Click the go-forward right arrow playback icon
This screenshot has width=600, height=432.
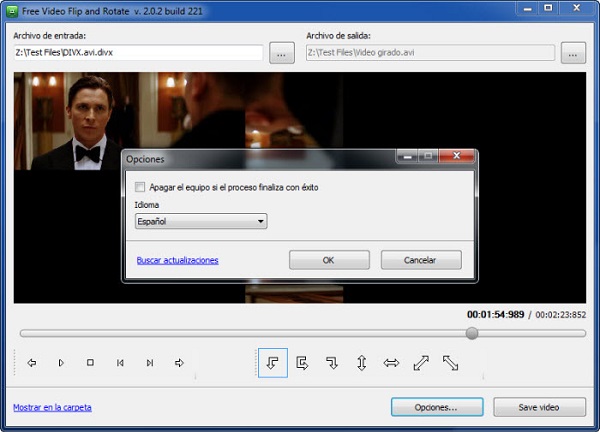tap(179, 362)
